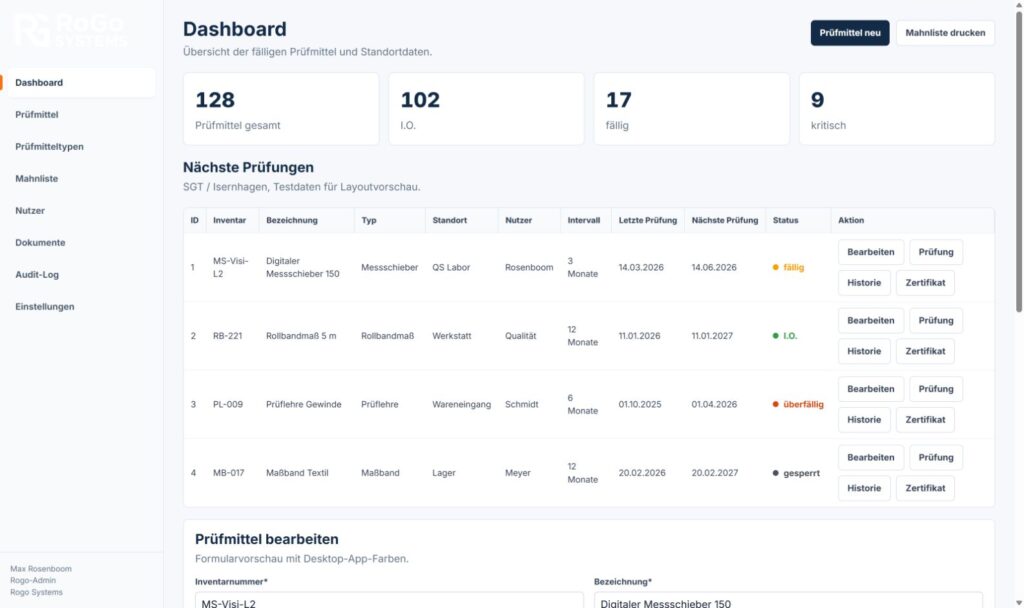Click the RoGo Systems logo
The width and height of the screenshot is (1024, 608).
click(x=71, y=30)
